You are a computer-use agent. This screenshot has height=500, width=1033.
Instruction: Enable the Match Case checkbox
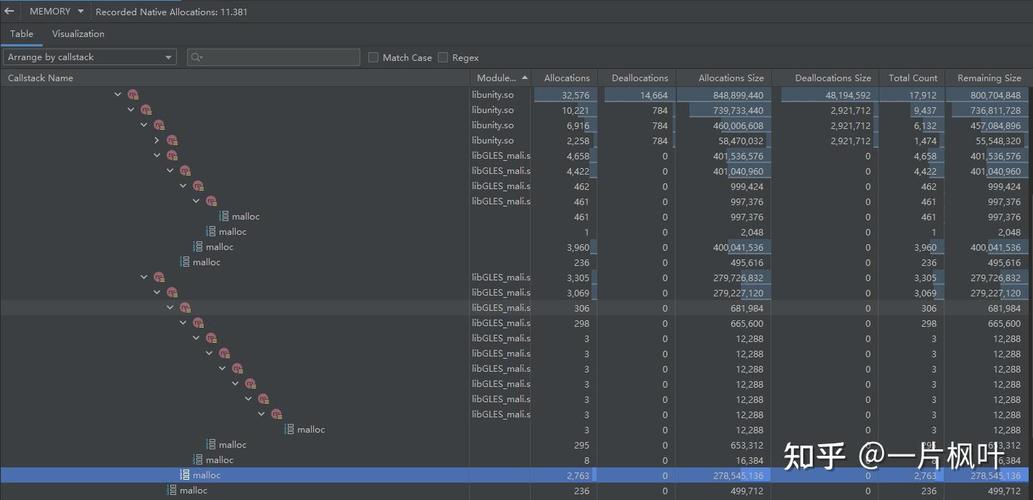[x=374, y=57]
